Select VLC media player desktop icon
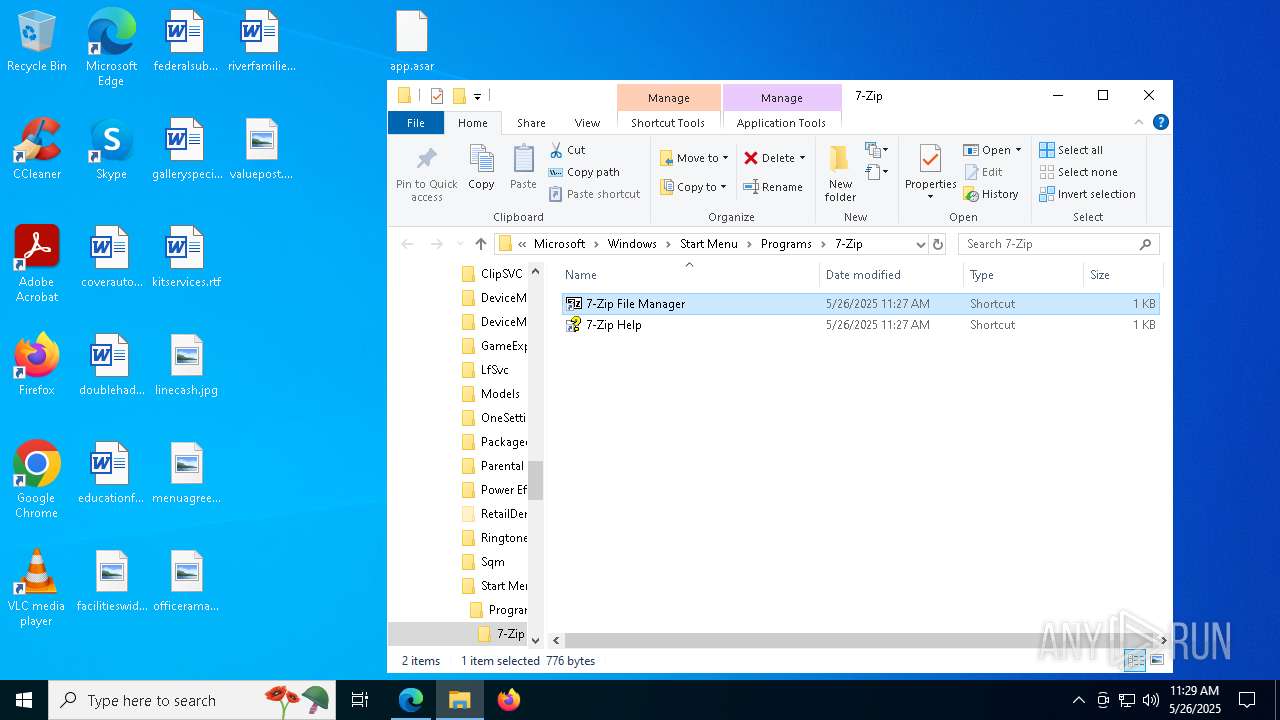Viewport: 1280px width, 720px height. [x=36, y=588]
